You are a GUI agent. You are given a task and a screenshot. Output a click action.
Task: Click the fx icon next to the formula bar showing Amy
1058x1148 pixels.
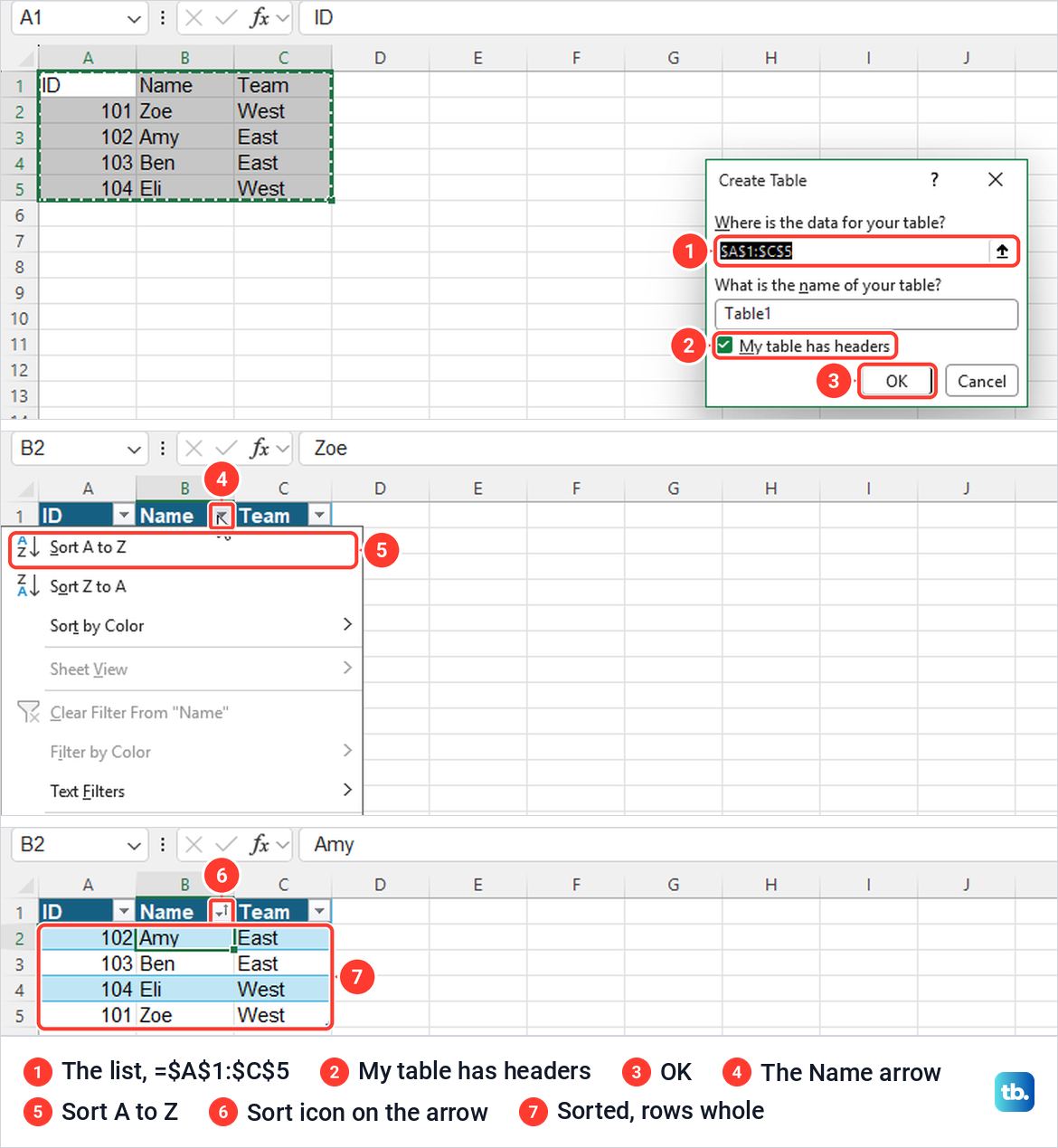260,844
